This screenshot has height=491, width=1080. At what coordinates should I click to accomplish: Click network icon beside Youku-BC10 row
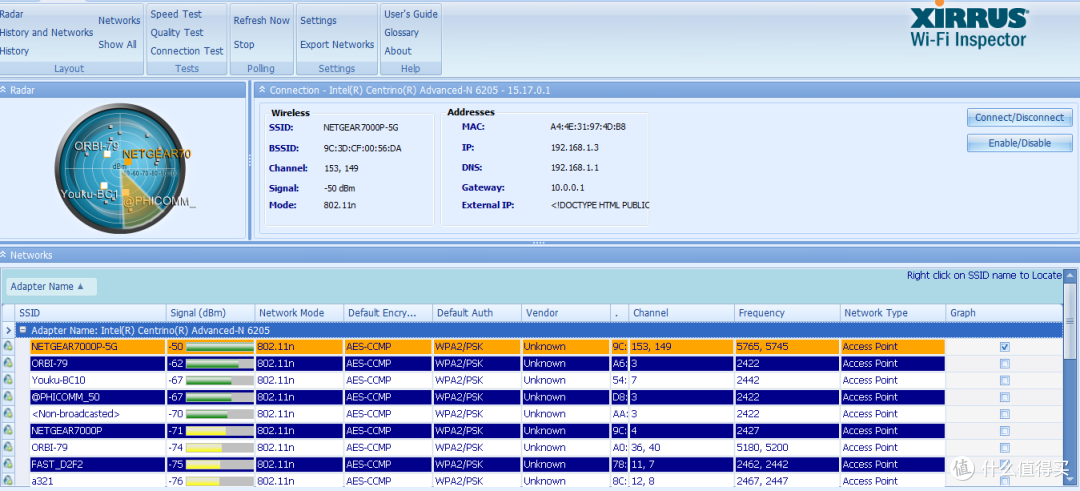[8, 380]
